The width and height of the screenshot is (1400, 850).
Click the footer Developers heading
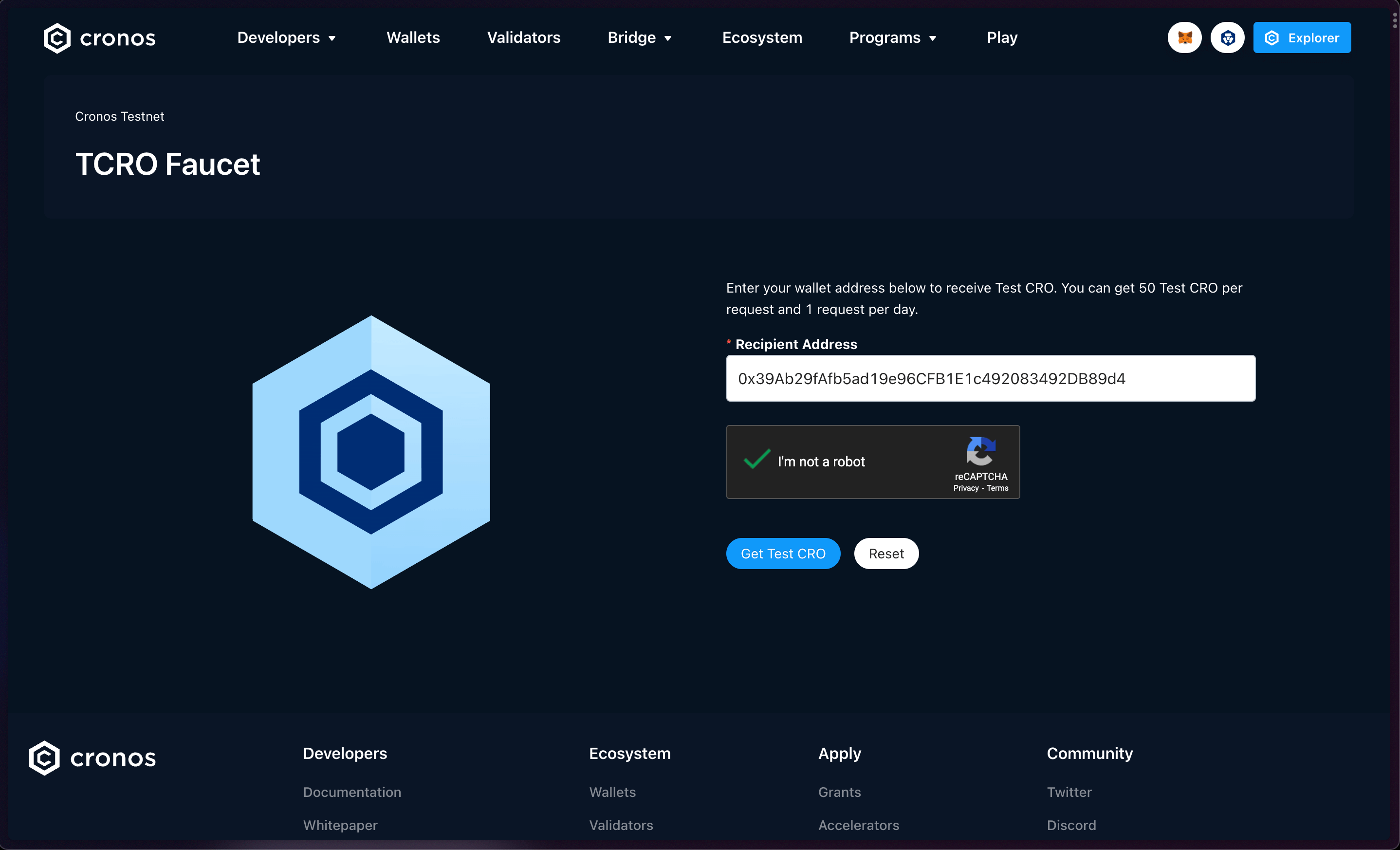[345, 754]
